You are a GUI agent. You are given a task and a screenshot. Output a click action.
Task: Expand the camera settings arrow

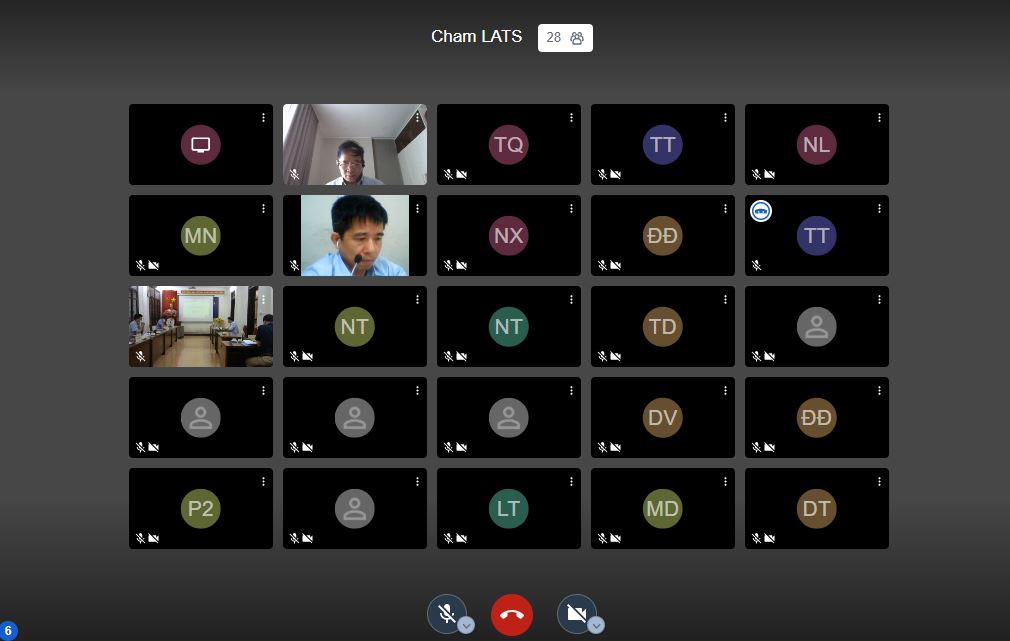pos(596,625)
